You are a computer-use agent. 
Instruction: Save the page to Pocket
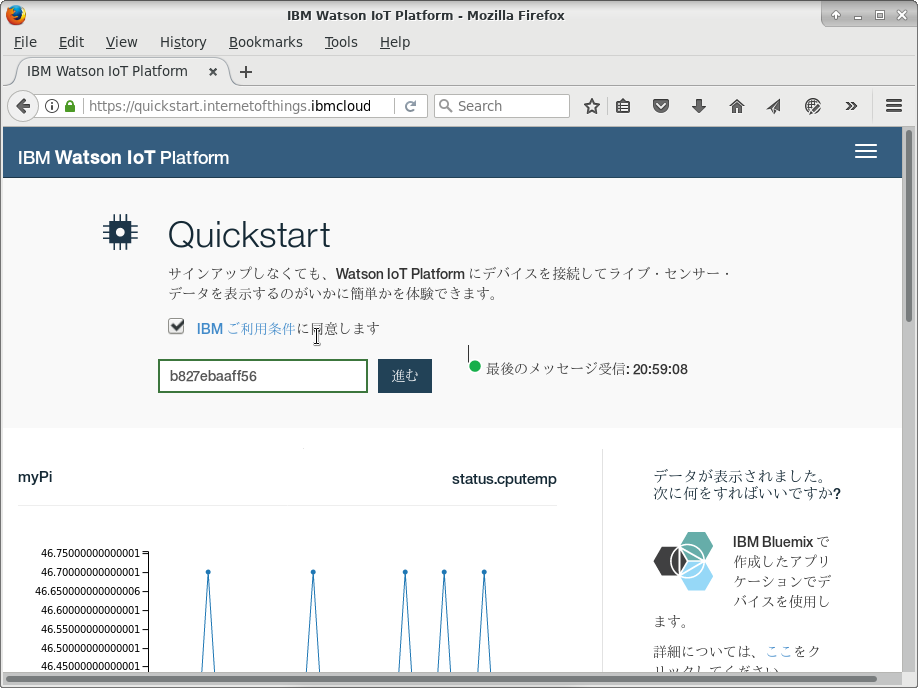point(661,105)
